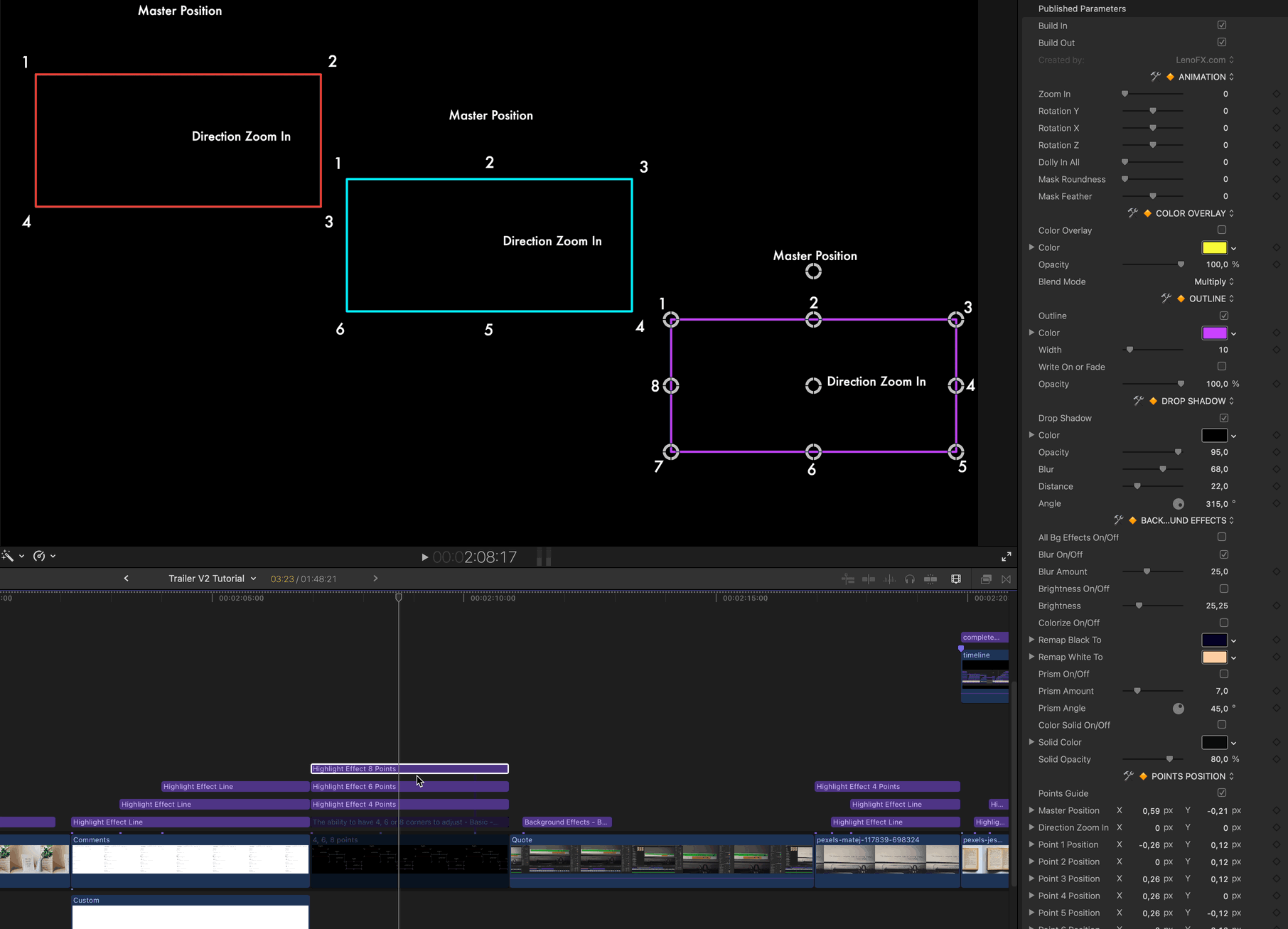Viewport: 1288px width, 929px height.
Task: Toggle snapping in the timeline toolbar
Action: 930,579
